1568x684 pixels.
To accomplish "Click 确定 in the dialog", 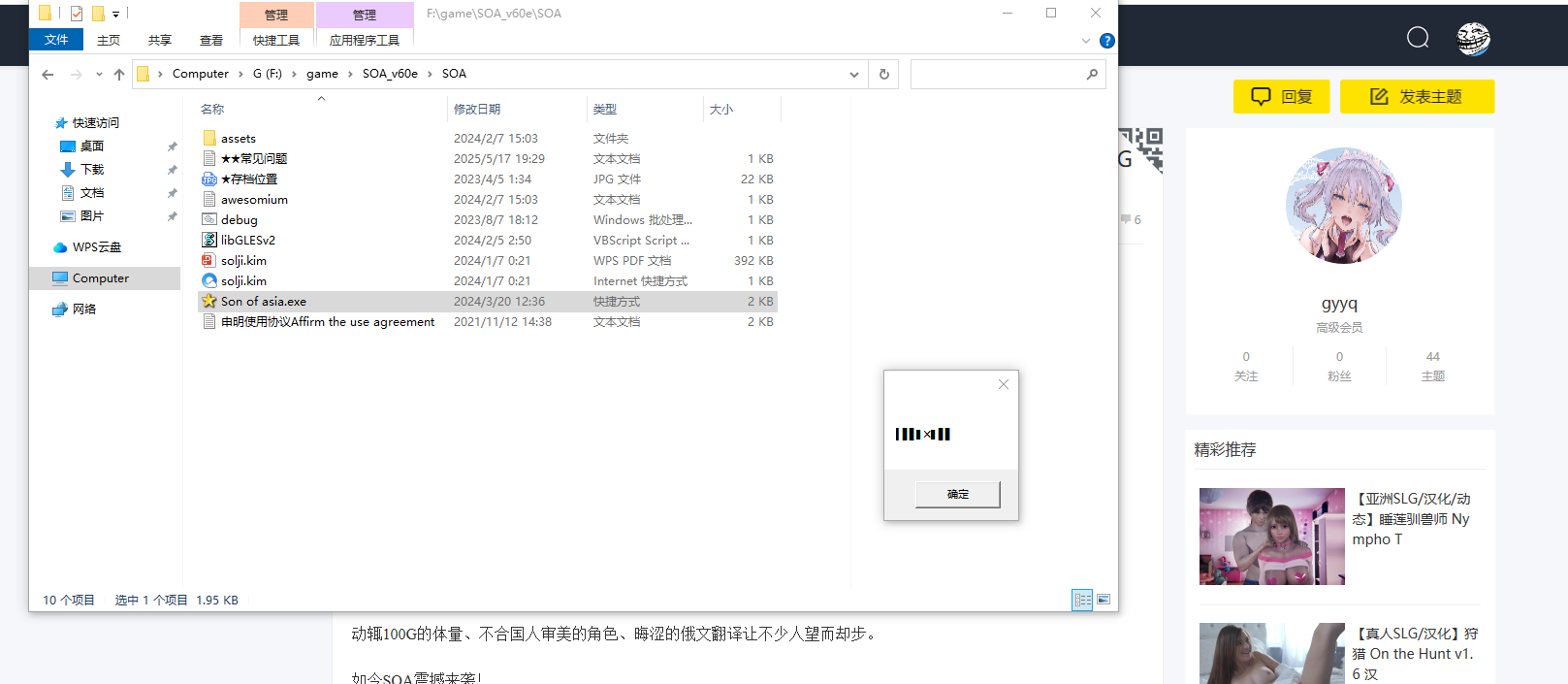I will (958, 494).
